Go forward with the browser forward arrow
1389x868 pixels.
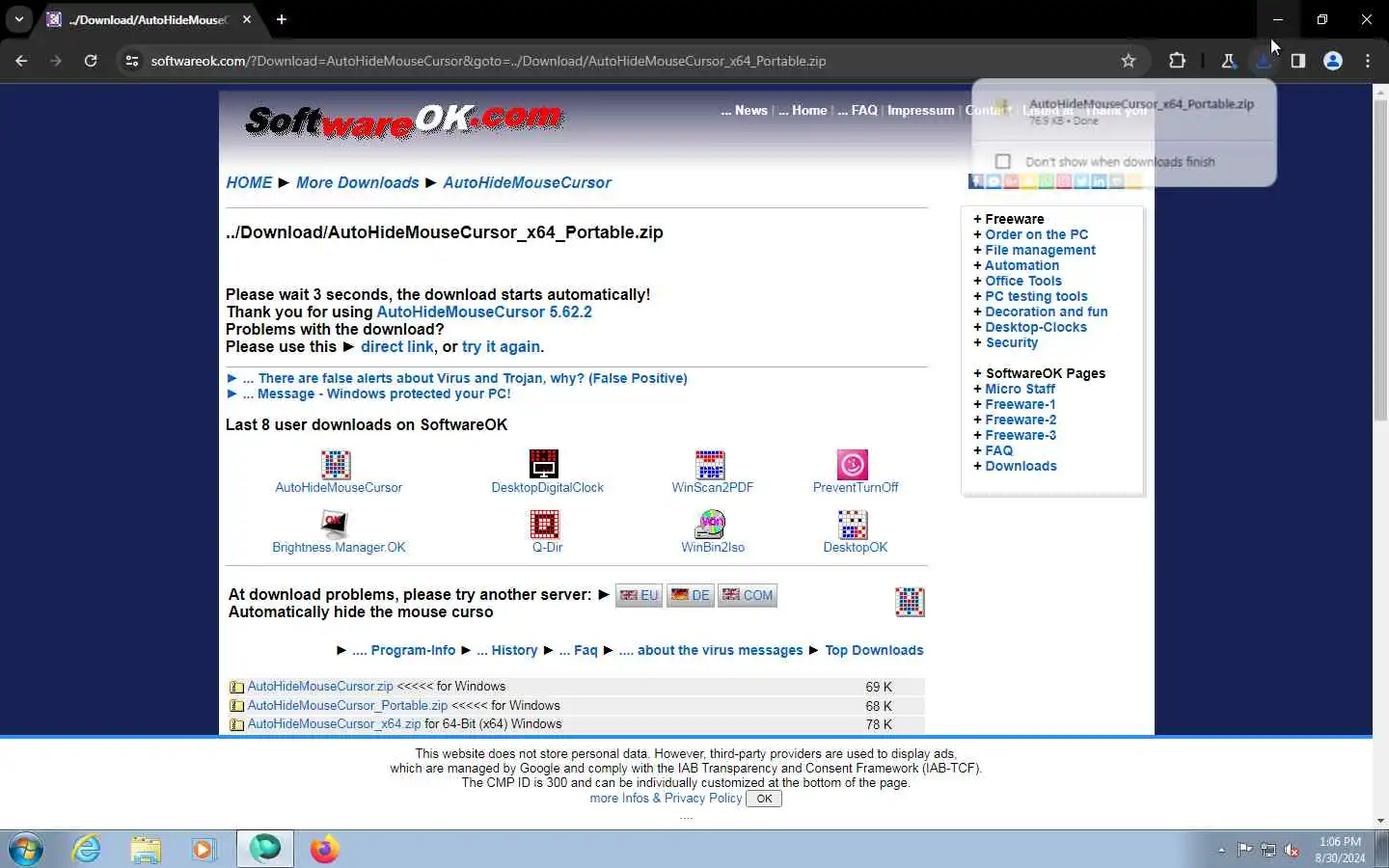(x=56, y=61)
